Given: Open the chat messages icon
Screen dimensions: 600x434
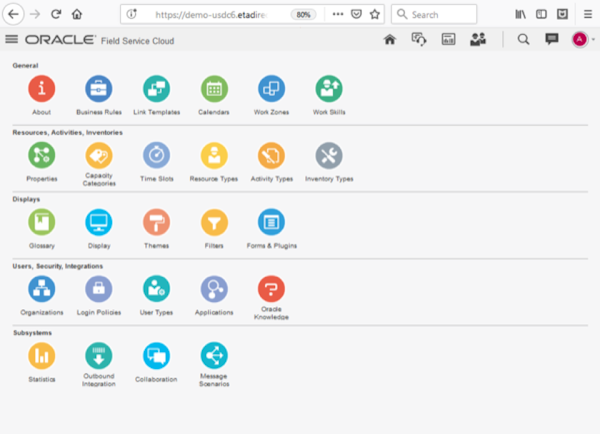Looking at the screenshot, I should [x=552, y=39].
